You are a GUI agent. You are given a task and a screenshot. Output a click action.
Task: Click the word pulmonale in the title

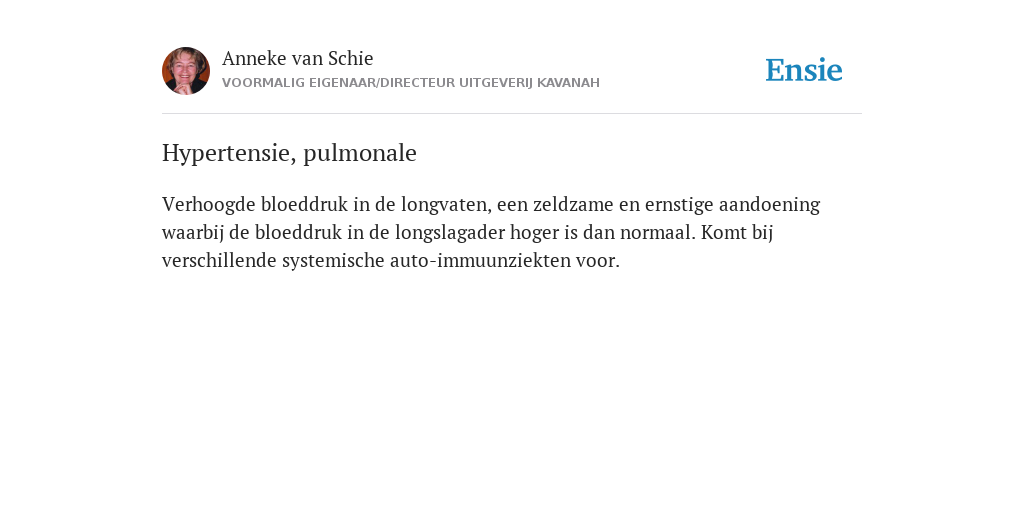[x=360, y=153]
